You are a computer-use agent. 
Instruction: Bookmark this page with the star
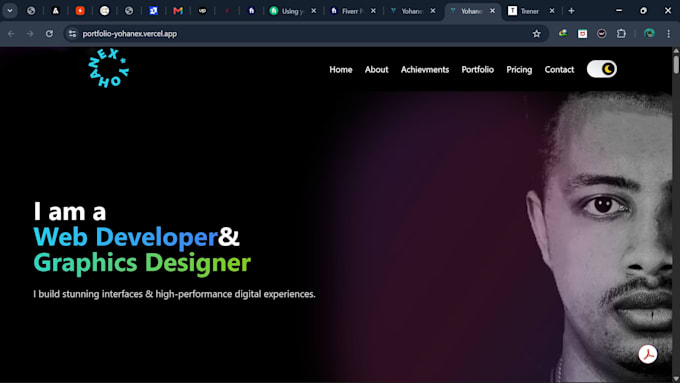tap(536, 34)
